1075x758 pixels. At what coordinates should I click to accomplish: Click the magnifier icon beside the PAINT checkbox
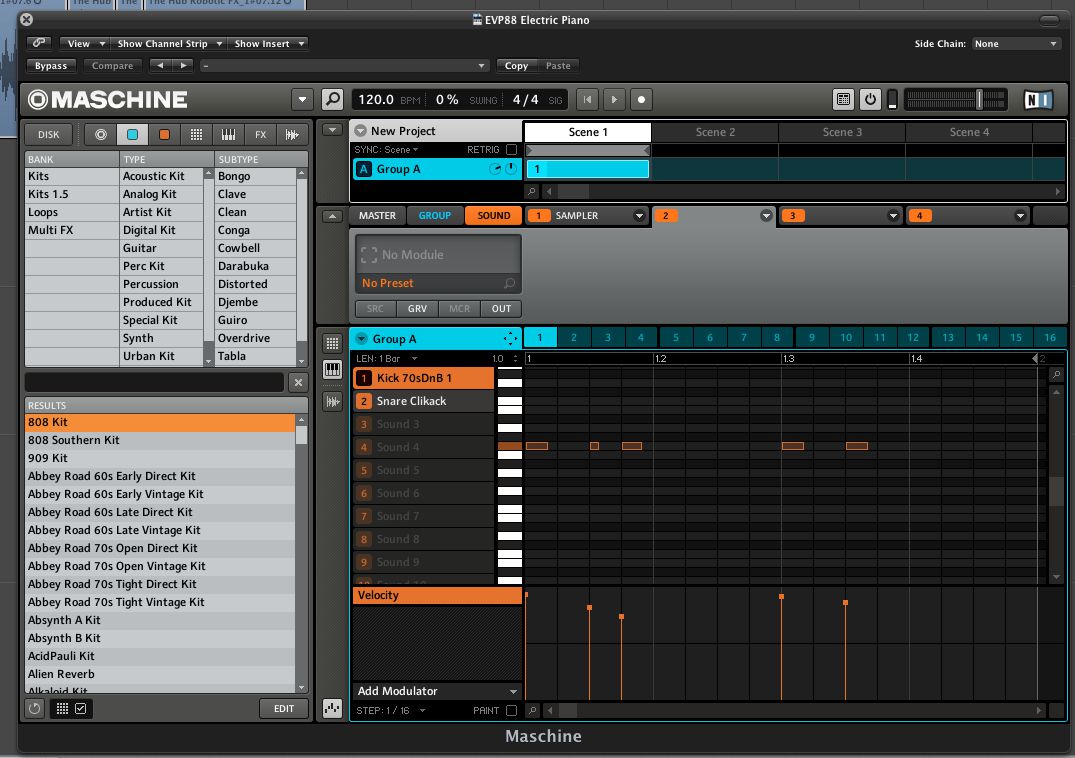coord(531,711)
